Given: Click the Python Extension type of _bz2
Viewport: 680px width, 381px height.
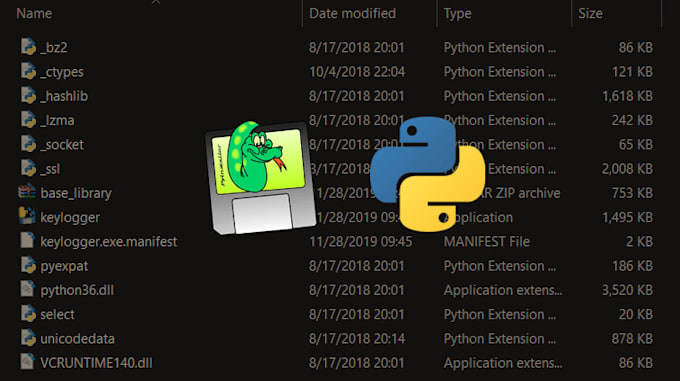Looking at the screenshot, I should point(500,48).
